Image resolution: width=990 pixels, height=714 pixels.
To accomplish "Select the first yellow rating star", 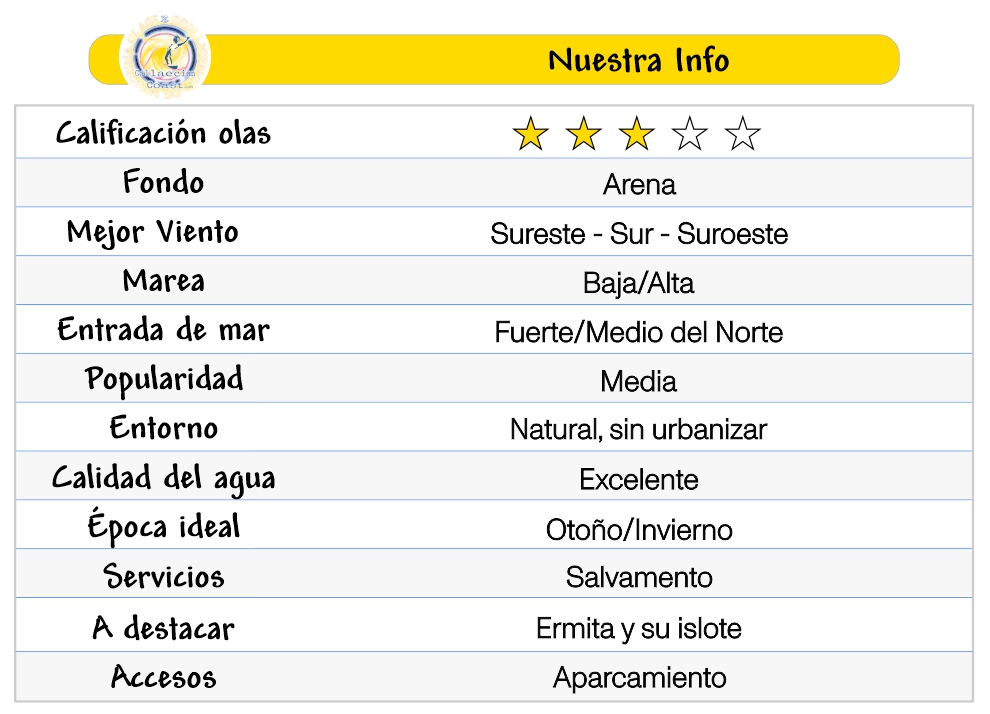I will (x=530, y=133).
